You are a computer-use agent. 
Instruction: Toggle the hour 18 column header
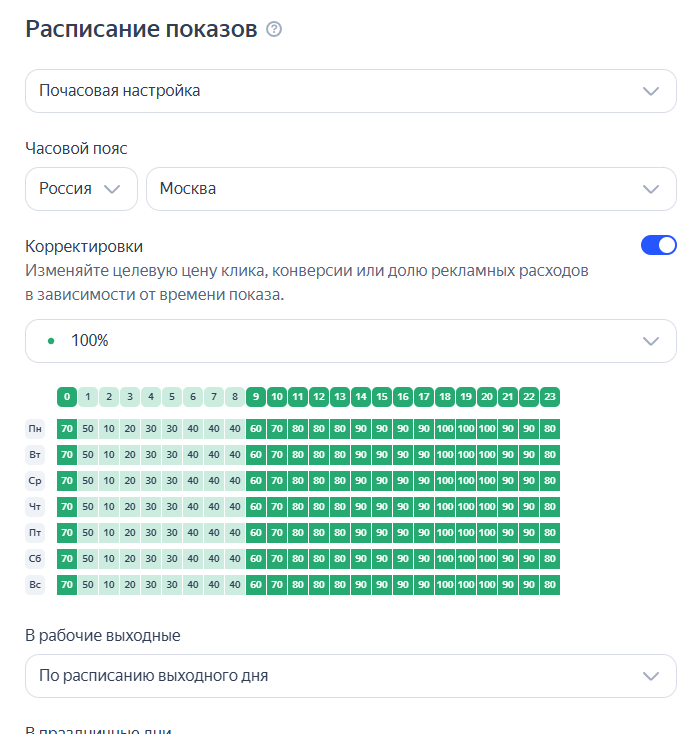pyautogui.click(x=445, y=397)
